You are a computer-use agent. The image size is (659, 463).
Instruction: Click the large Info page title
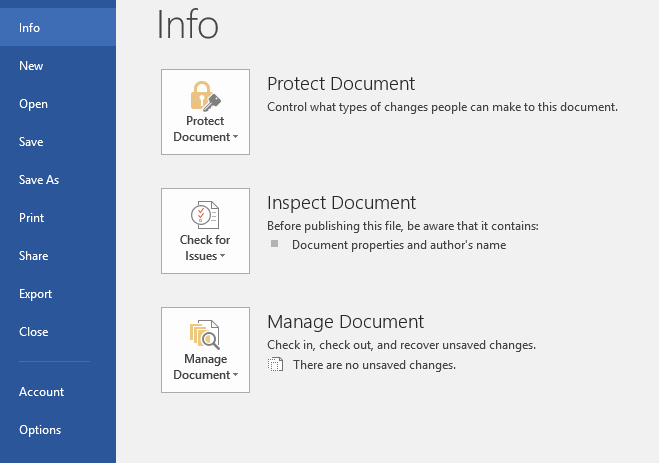click(x=187, y=24)
